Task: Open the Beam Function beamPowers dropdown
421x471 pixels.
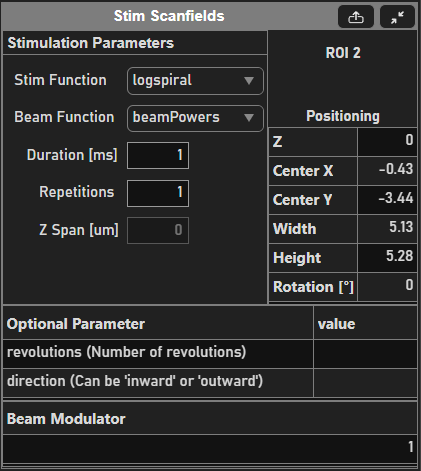Action: click(x=195, y=118)
